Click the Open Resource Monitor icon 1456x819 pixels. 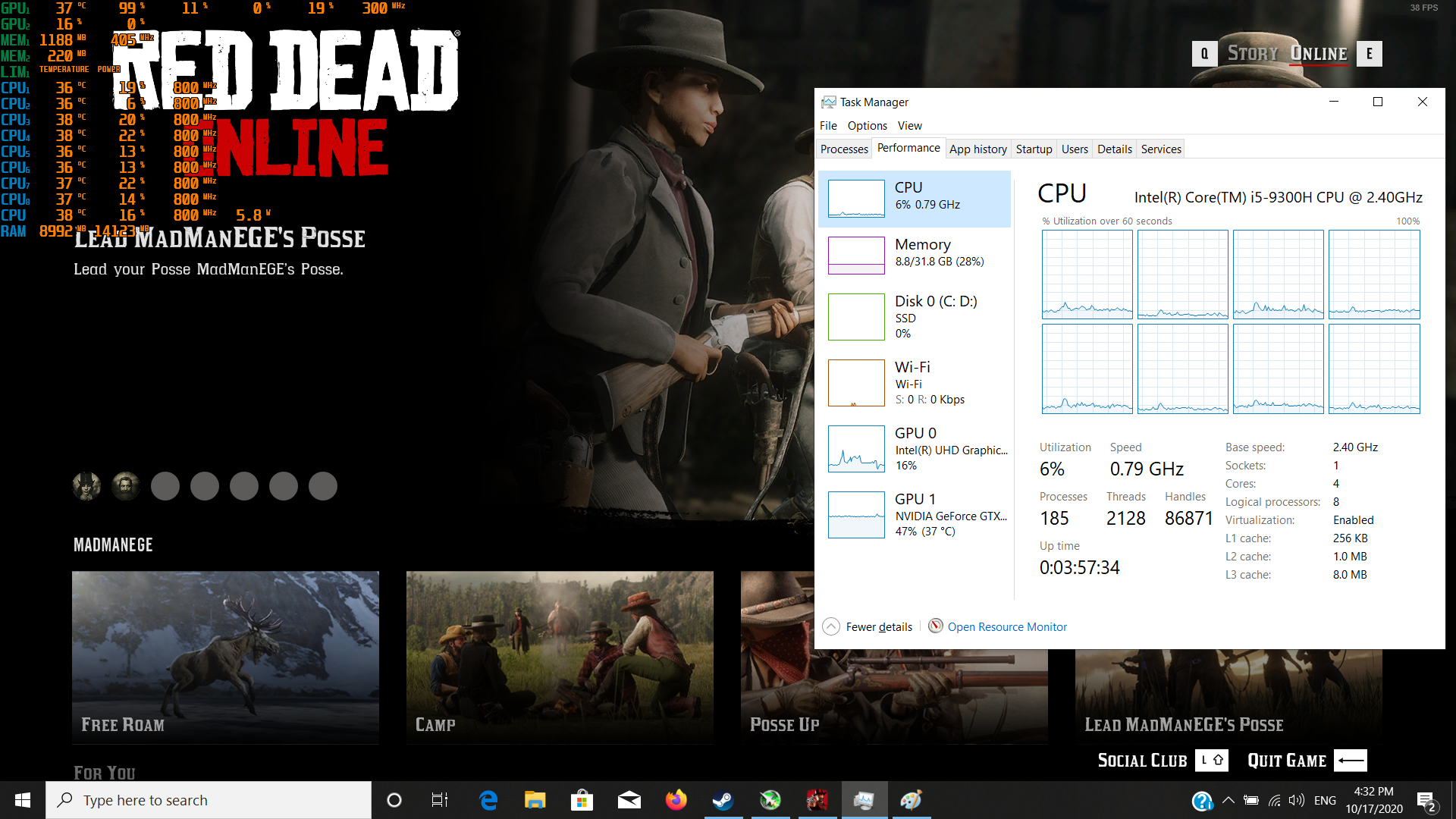coord(936,626)
